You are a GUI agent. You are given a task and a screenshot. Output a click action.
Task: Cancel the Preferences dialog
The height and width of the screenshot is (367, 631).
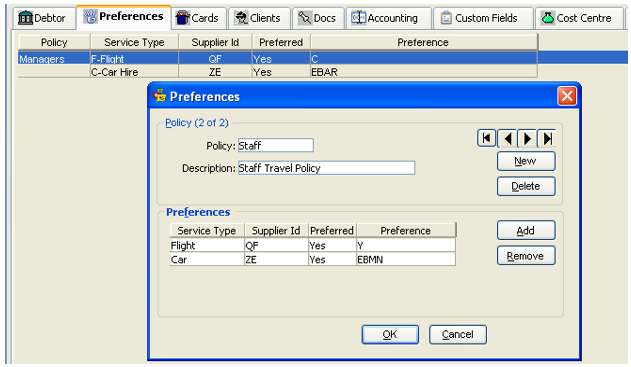pos(458,334)
